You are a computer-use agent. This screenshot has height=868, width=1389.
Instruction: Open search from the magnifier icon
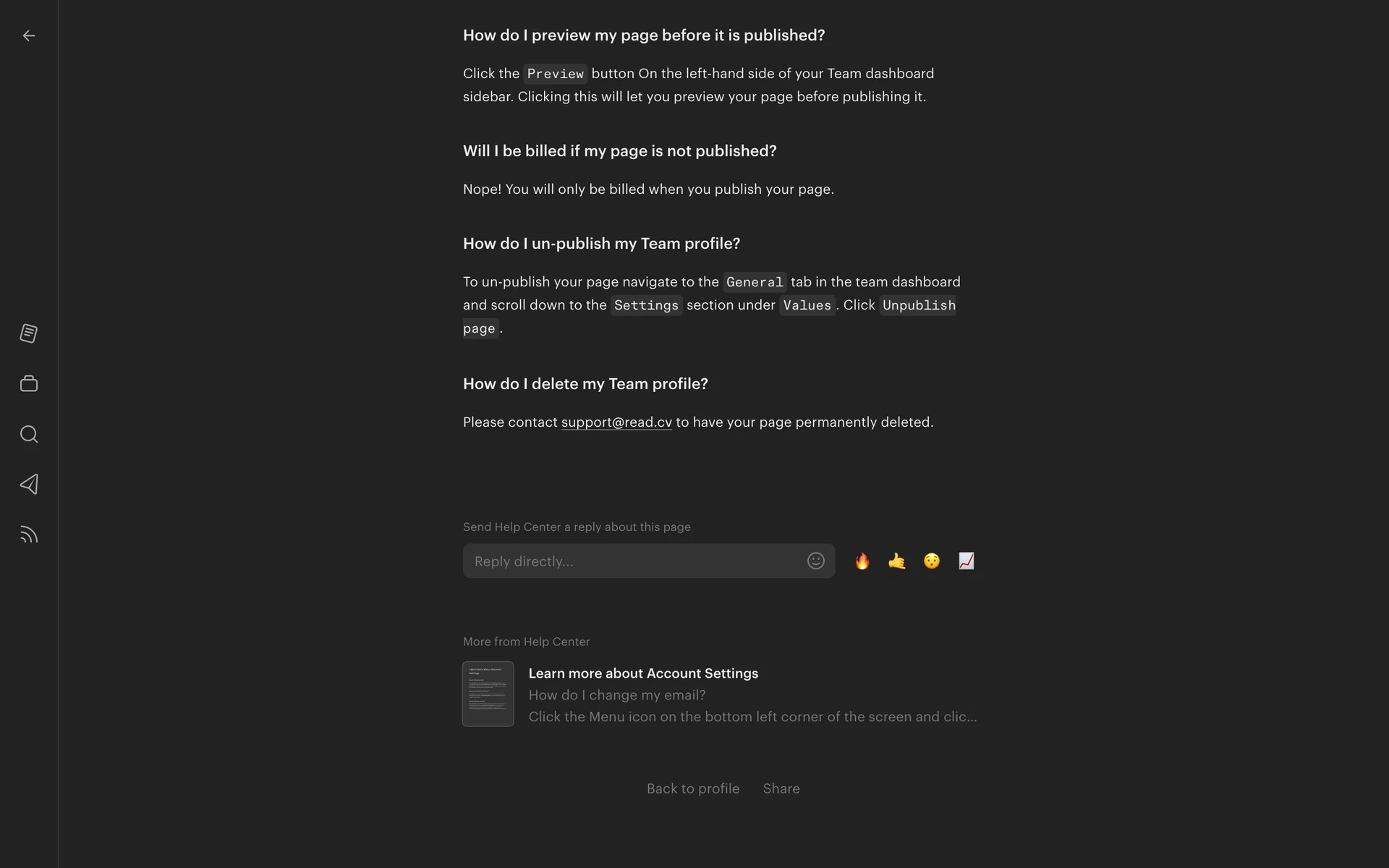tap(29, 434)
